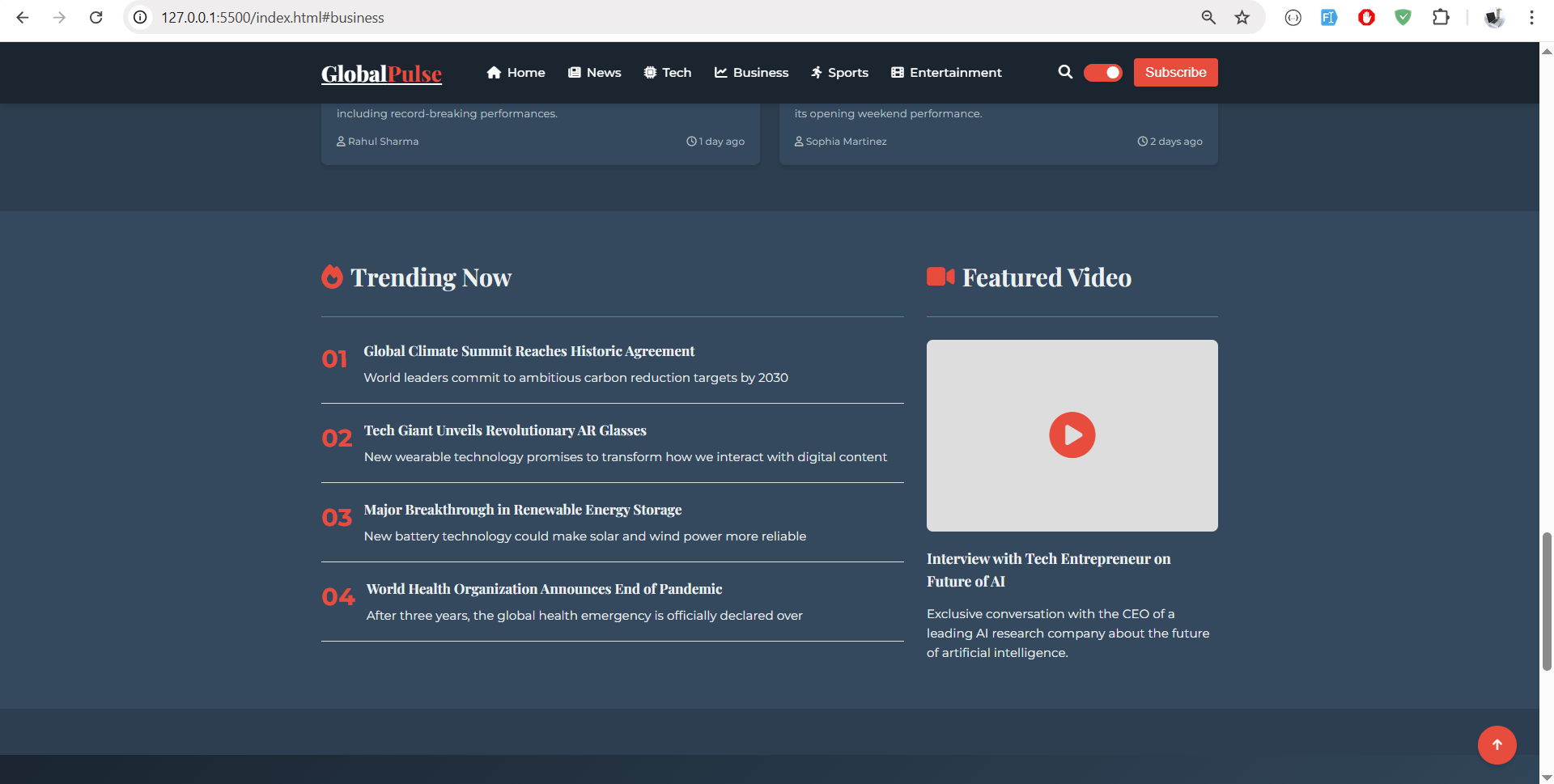Bookmark this page with the star icon
The width and height of the screenshot is (1554, 784).
coord(1242,17)
